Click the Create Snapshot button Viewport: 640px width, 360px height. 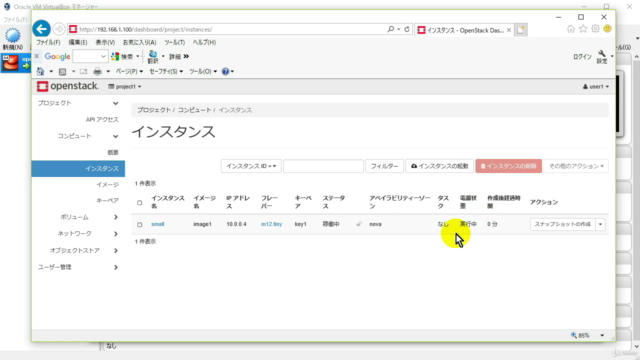tap(562, 224)
